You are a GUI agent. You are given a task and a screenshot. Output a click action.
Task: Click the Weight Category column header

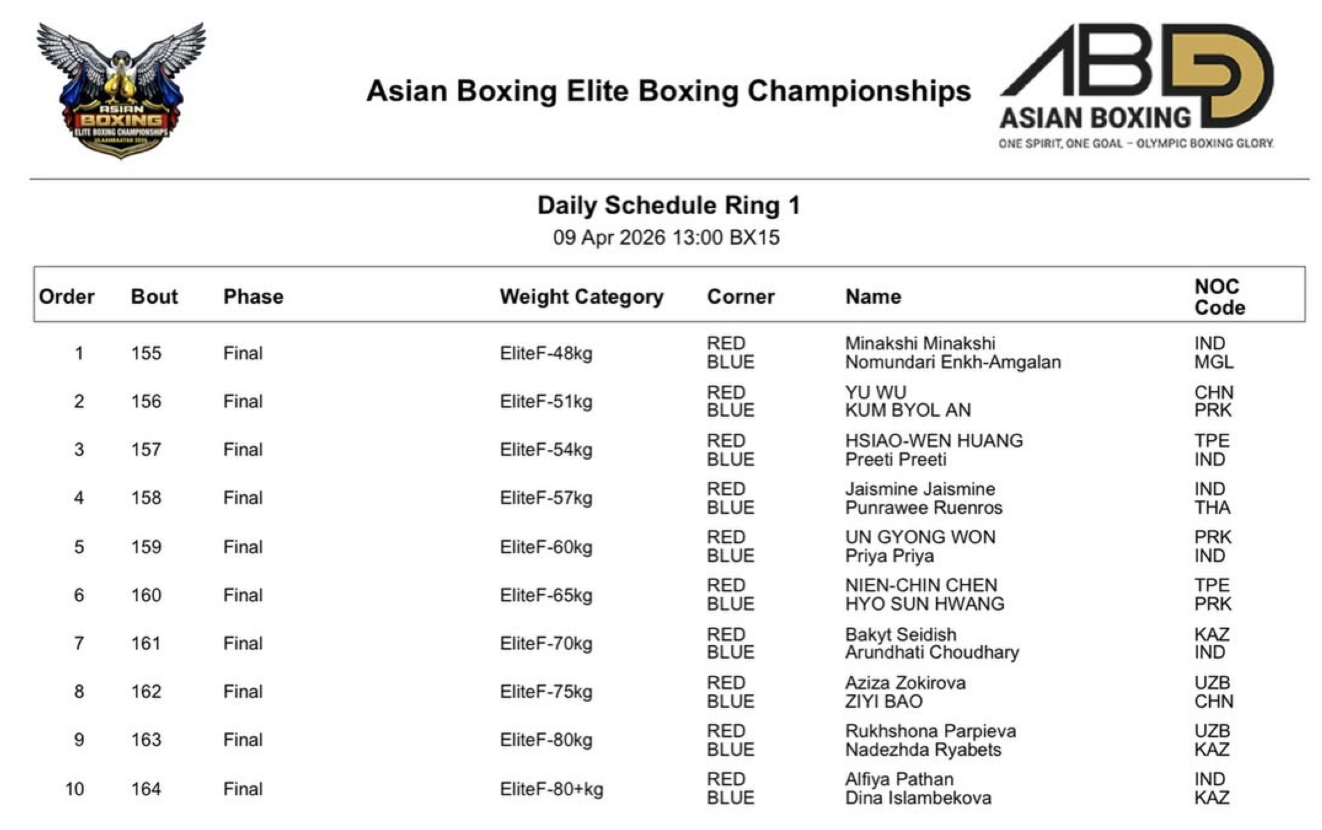click(581, 297)
